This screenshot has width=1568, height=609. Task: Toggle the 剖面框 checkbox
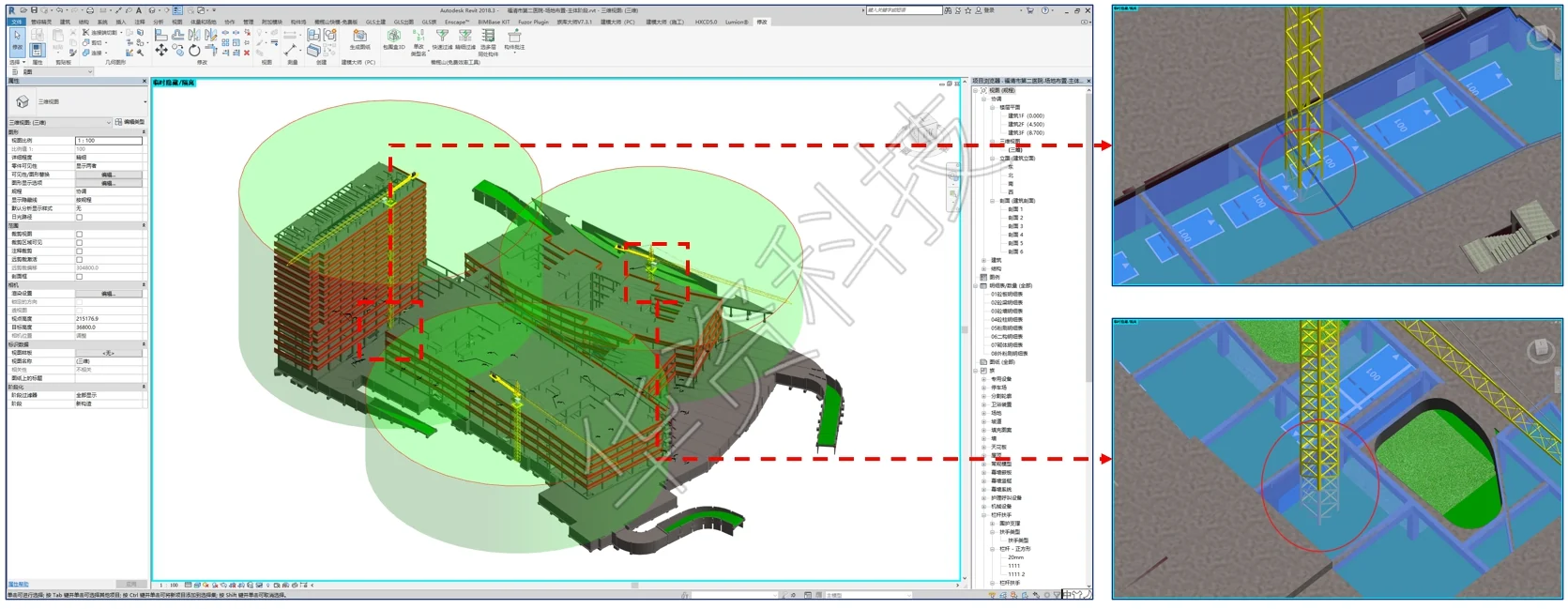pos(79,277)
